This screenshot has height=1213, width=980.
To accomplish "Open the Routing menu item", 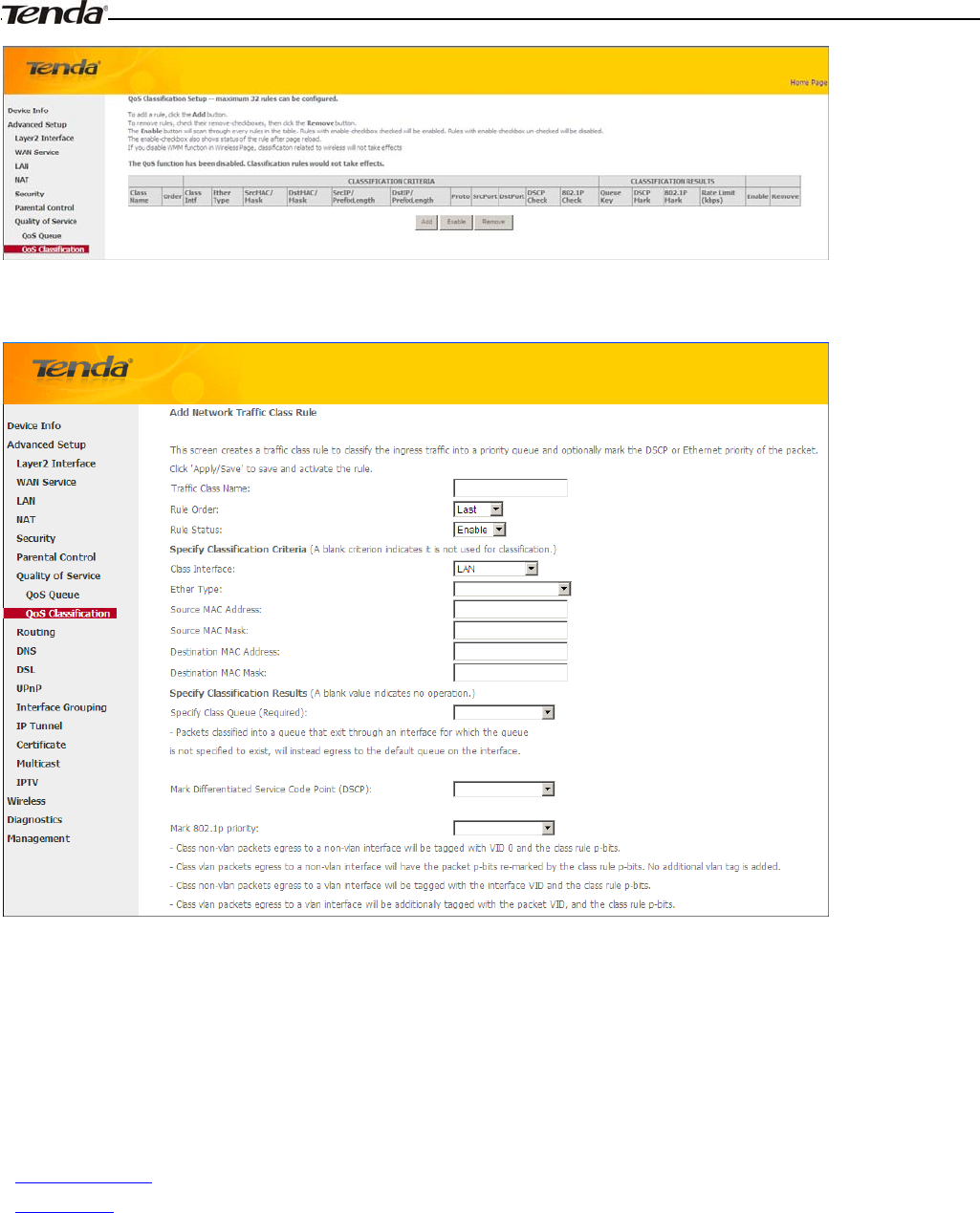I will pyautogui.click(x=35, y=633).
